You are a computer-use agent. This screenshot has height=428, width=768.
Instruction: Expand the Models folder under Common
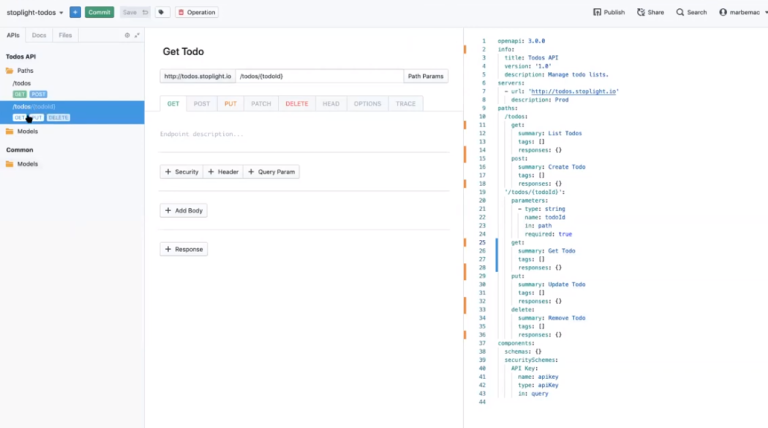point(22,164)
